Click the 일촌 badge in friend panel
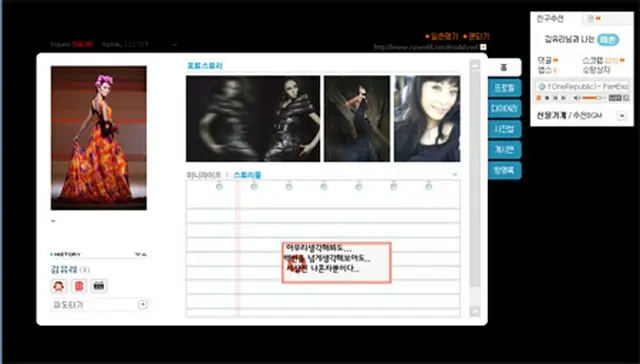This screenshot has width=640, height=364. coord(608,40)
